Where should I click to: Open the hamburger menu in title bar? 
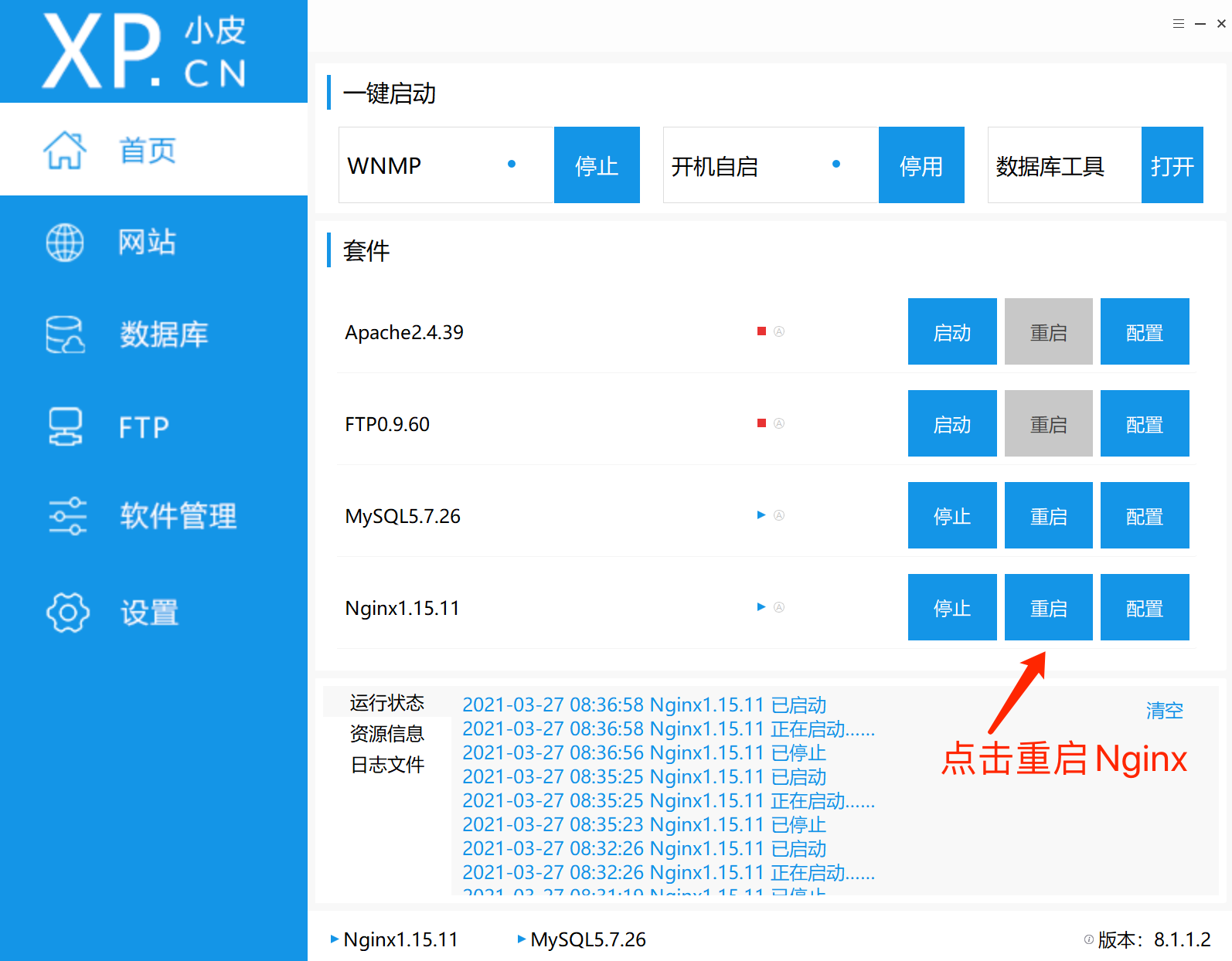pos(1179,24)
